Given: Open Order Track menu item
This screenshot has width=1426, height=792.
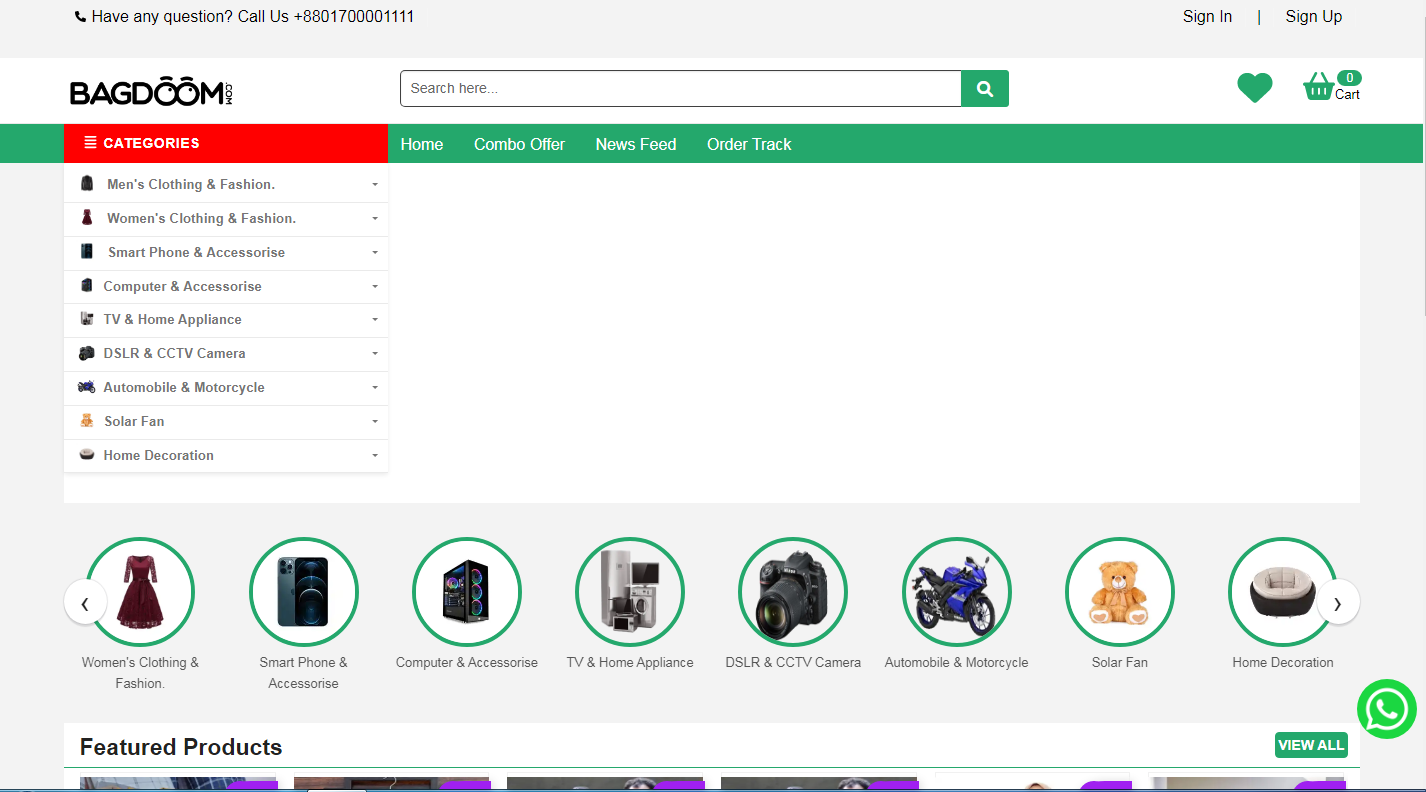Looking at the screenshot, I should coord(749,144).
